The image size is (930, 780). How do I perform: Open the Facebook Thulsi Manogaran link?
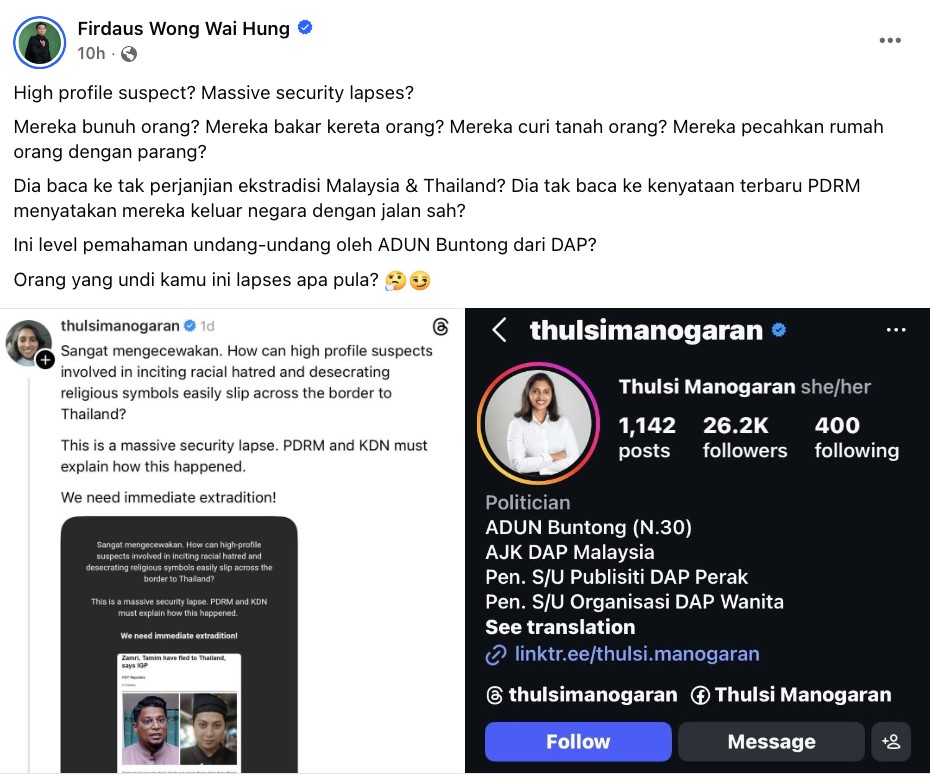click(x=791, y=695)
